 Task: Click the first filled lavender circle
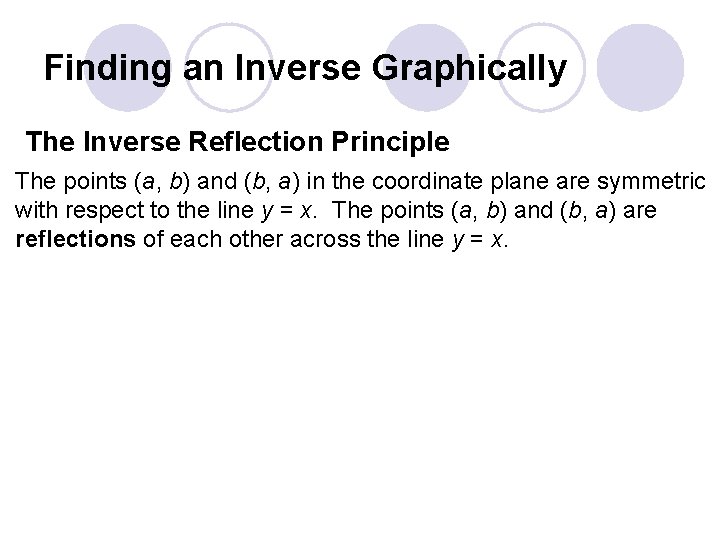point(128,68)
